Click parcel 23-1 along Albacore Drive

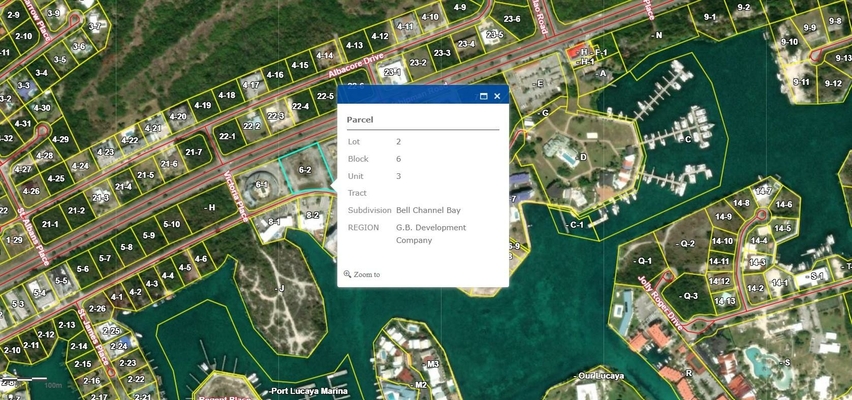(392, 72)
